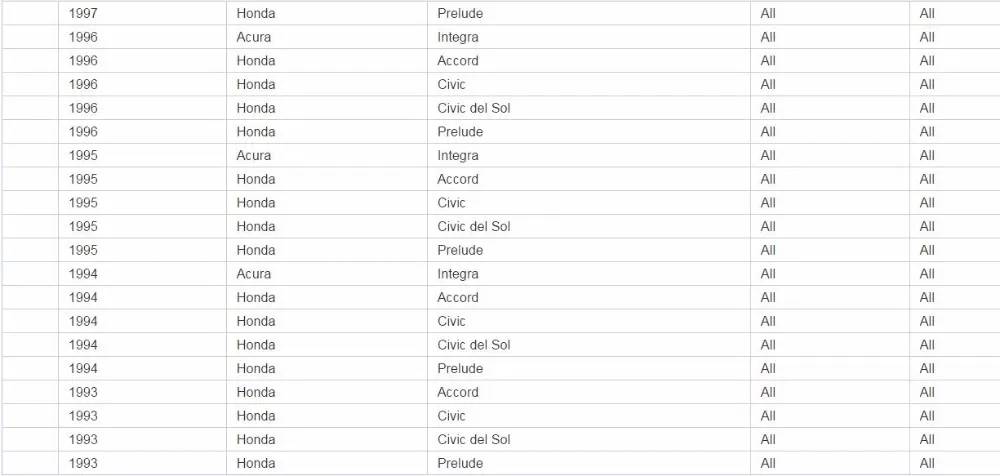The image size is (1000, 476).
Task: Click Acura in the 1994 row
Action: (253, 274)
